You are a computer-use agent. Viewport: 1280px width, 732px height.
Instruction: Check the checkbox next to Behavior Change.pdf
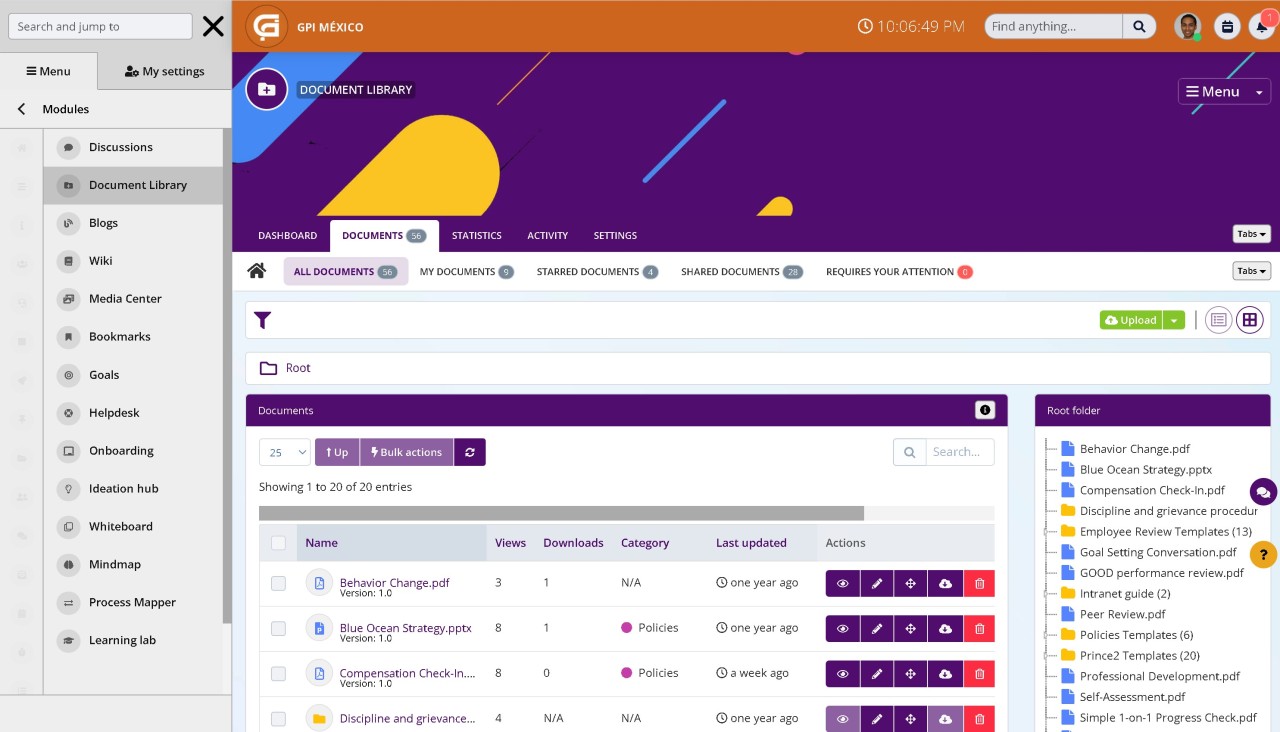pos(278,583)
